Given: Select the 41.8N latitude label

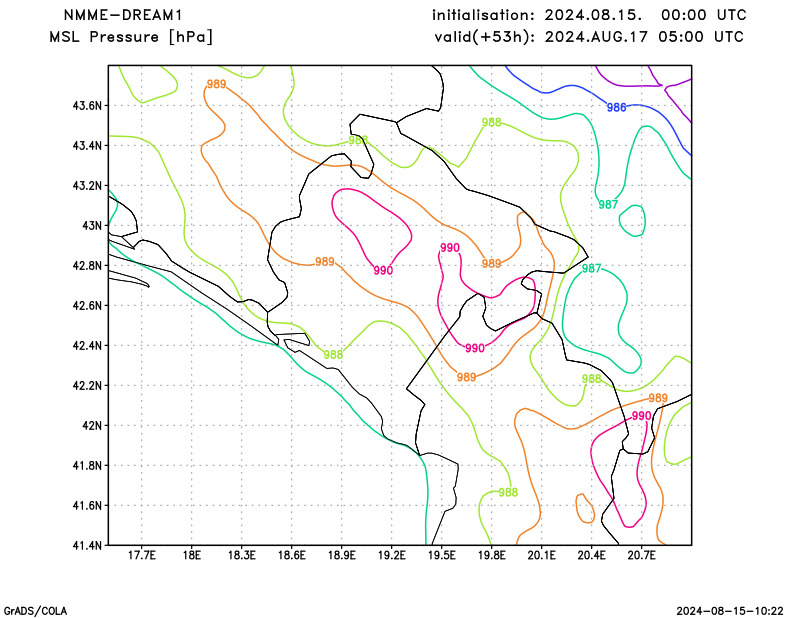Looking at the screenshot, I should [87, 465].
